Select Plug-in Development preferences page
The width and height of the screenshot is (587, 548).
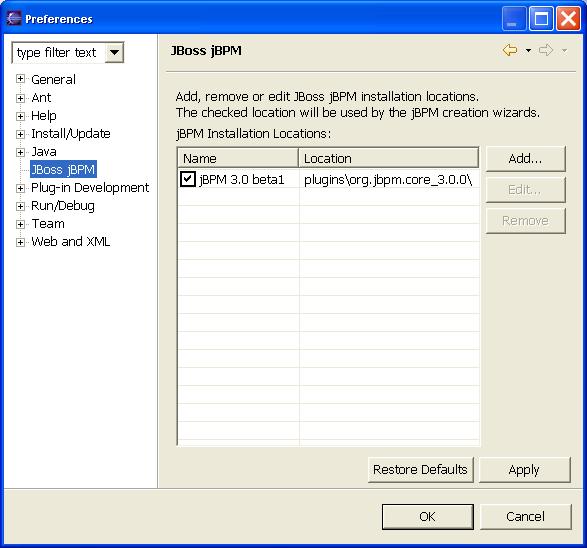[90, 188]
